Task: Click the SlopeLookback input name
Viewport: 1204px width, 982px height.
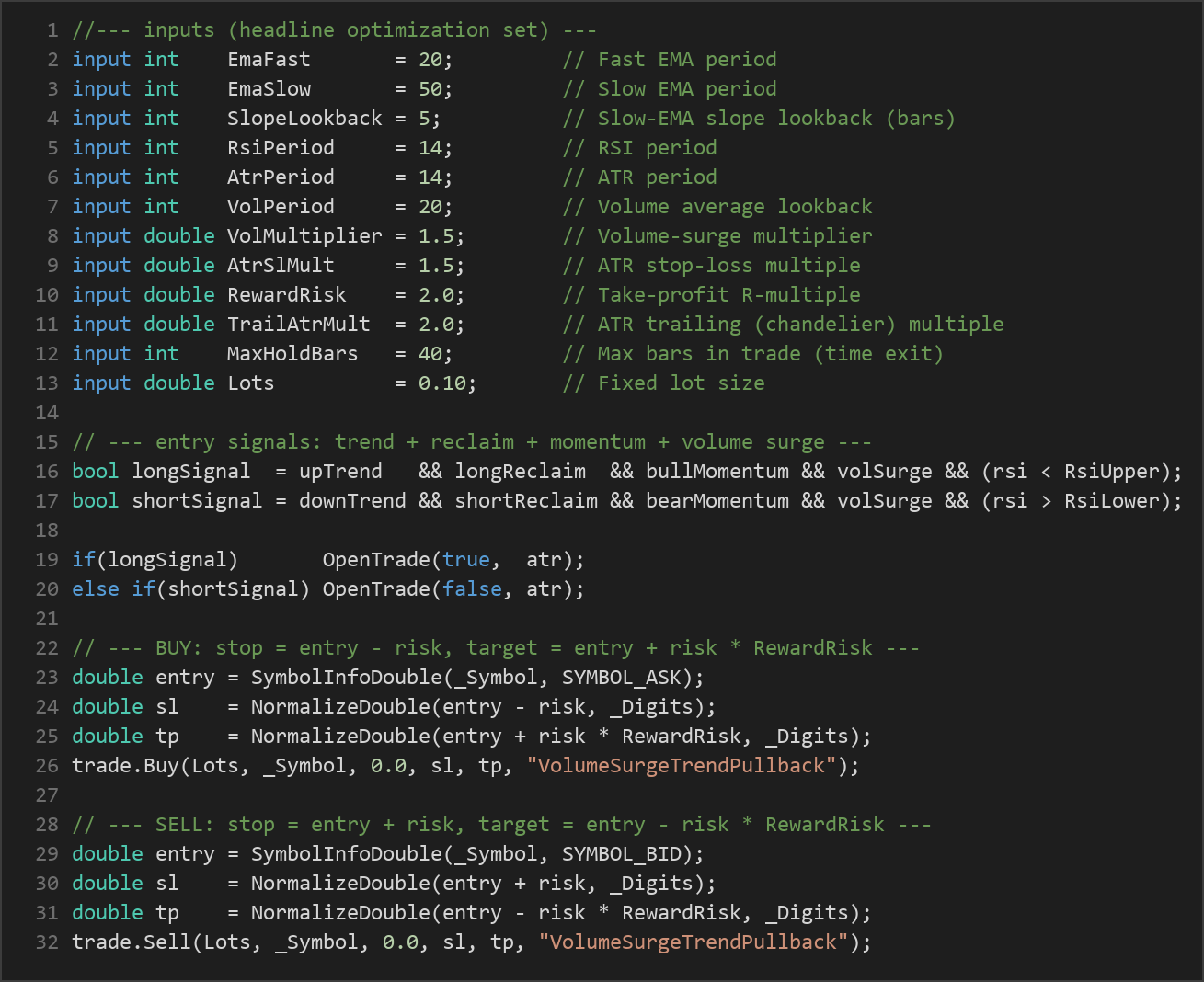Action: [x=304, y=119]
